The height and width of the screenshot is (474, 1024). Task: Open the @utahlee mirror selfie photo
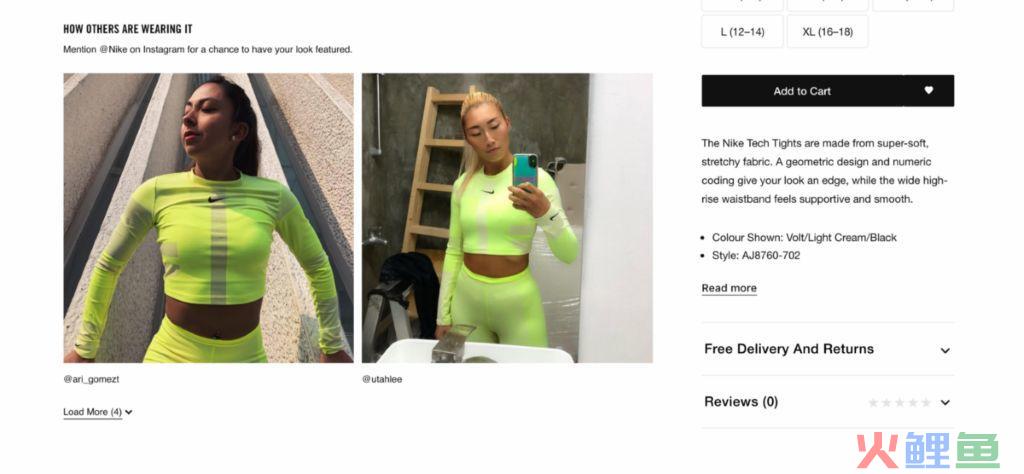[507, 217]
